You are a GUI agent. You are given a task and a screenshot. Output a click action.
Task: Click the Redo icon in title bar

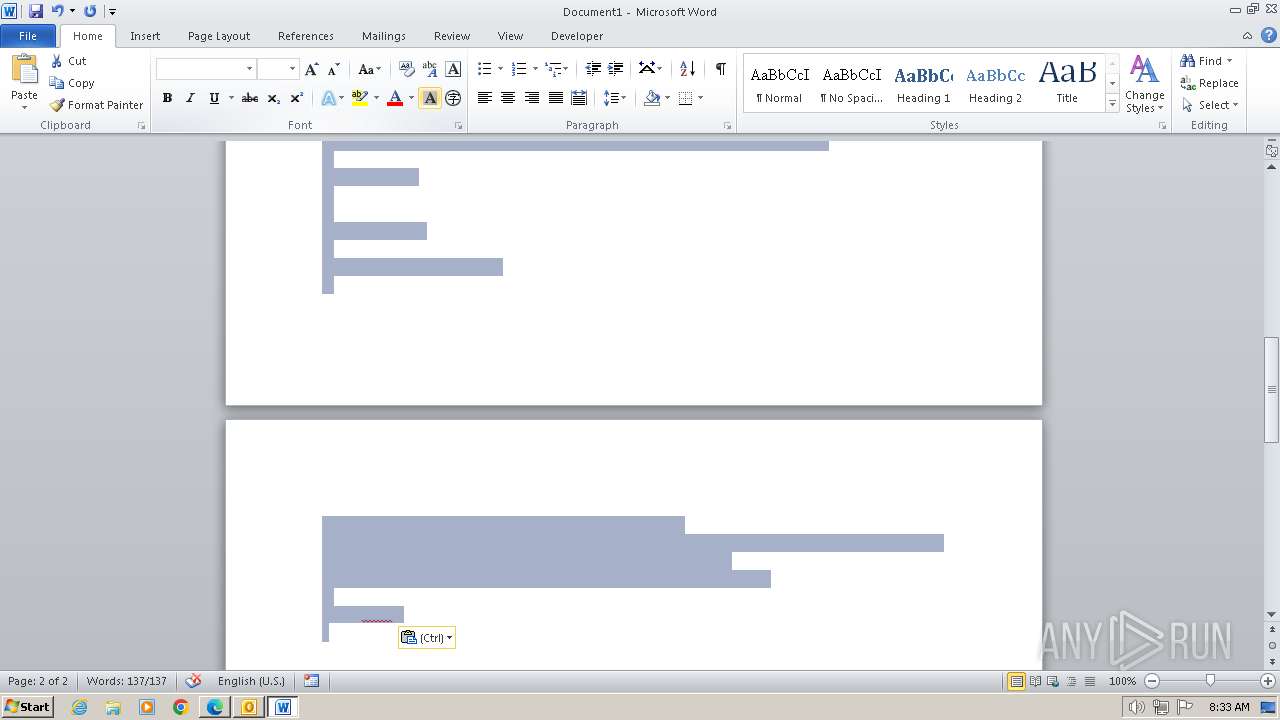pos(90,11)
